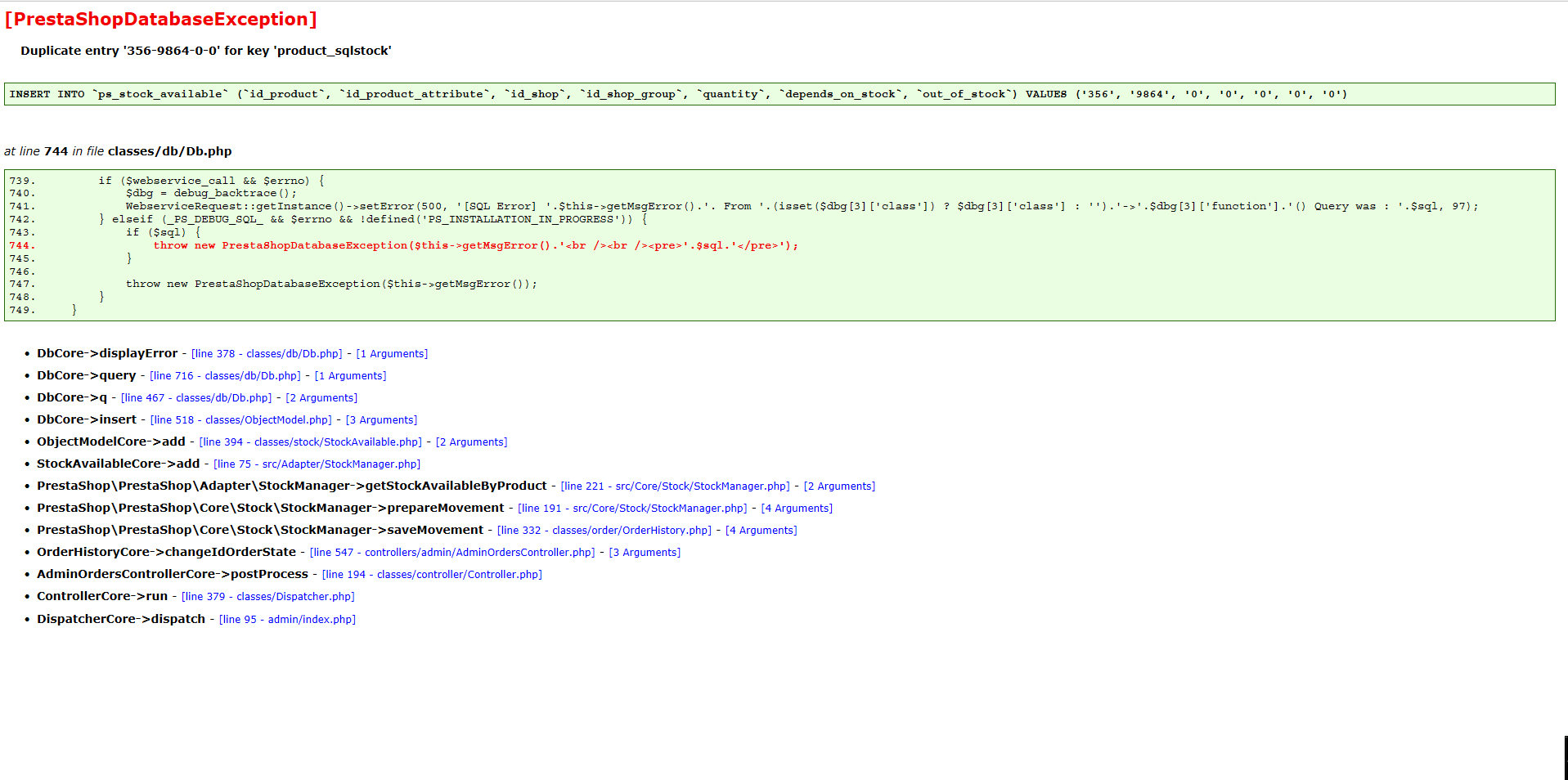
Task: Click the StockManager->saveMovement method name
Action: pos(260,530)
